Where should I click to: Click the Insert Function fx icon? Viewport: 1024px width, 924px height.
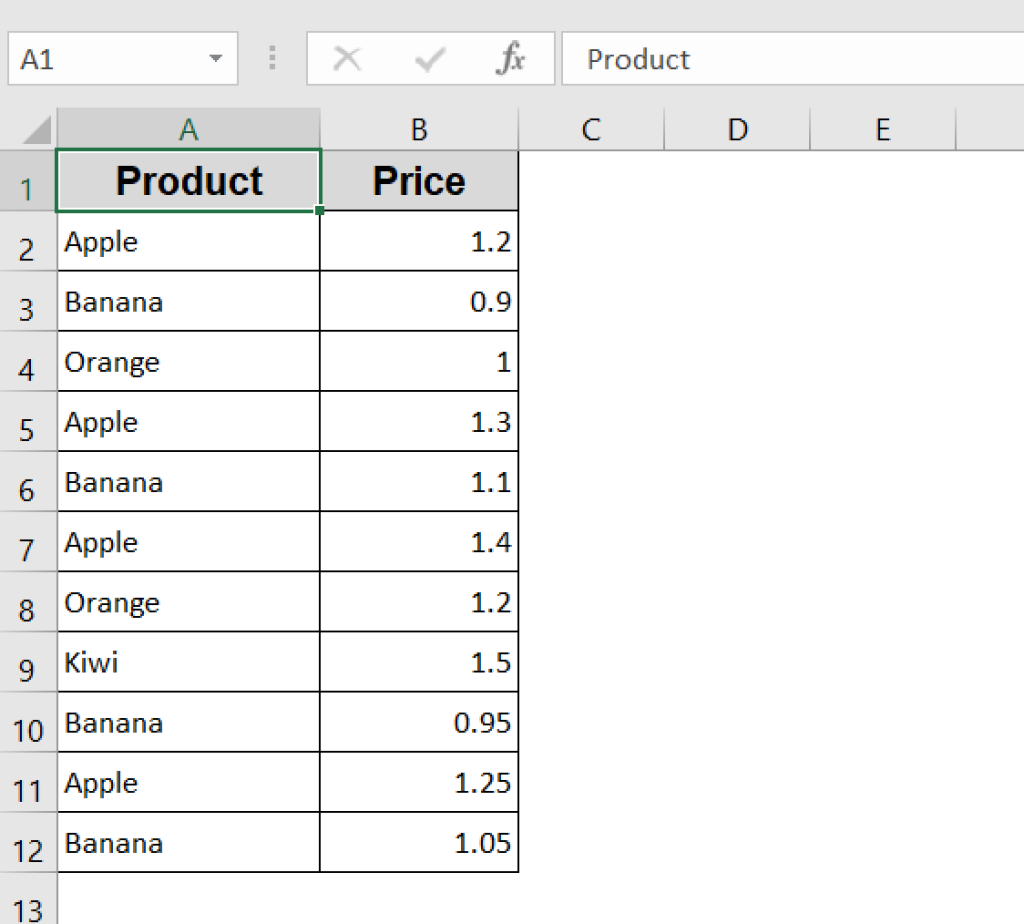tap(510, 59)
